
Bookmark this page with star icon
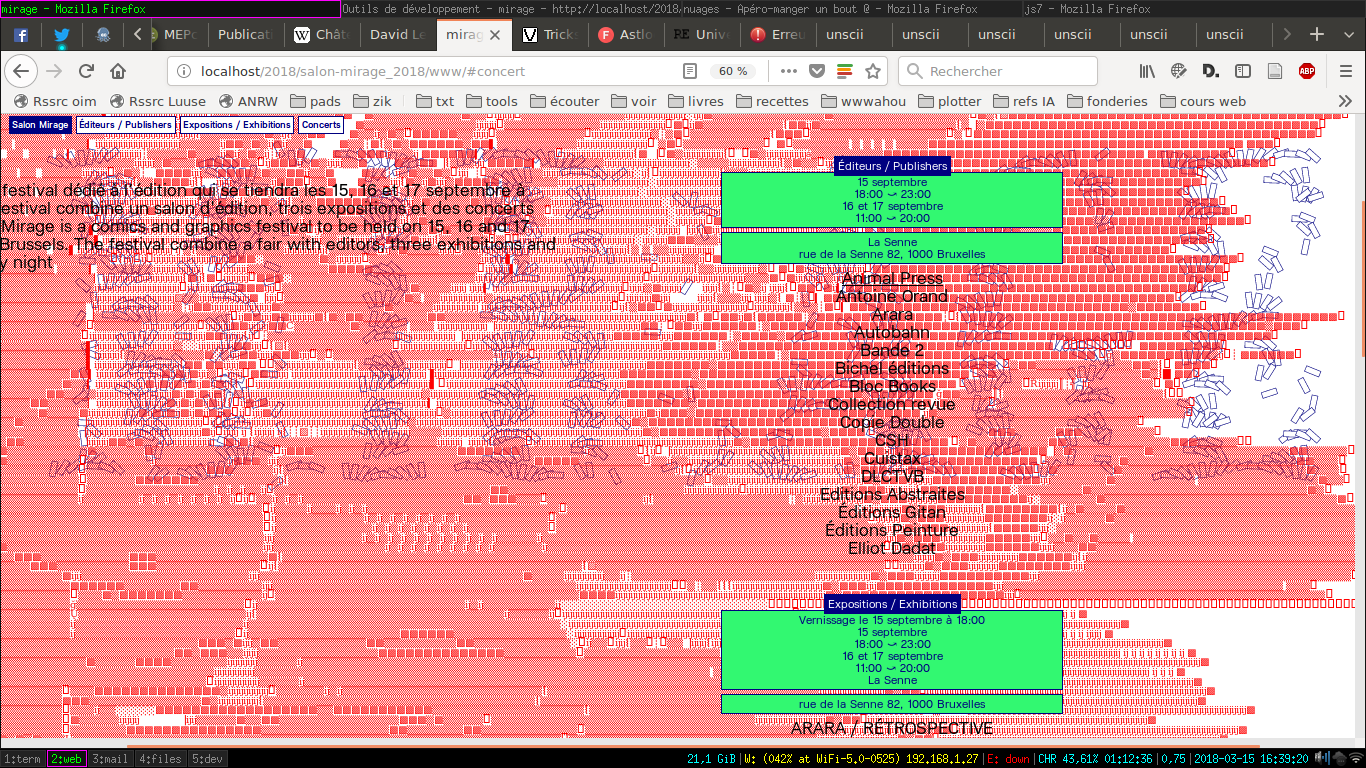[x=873, y=71]
